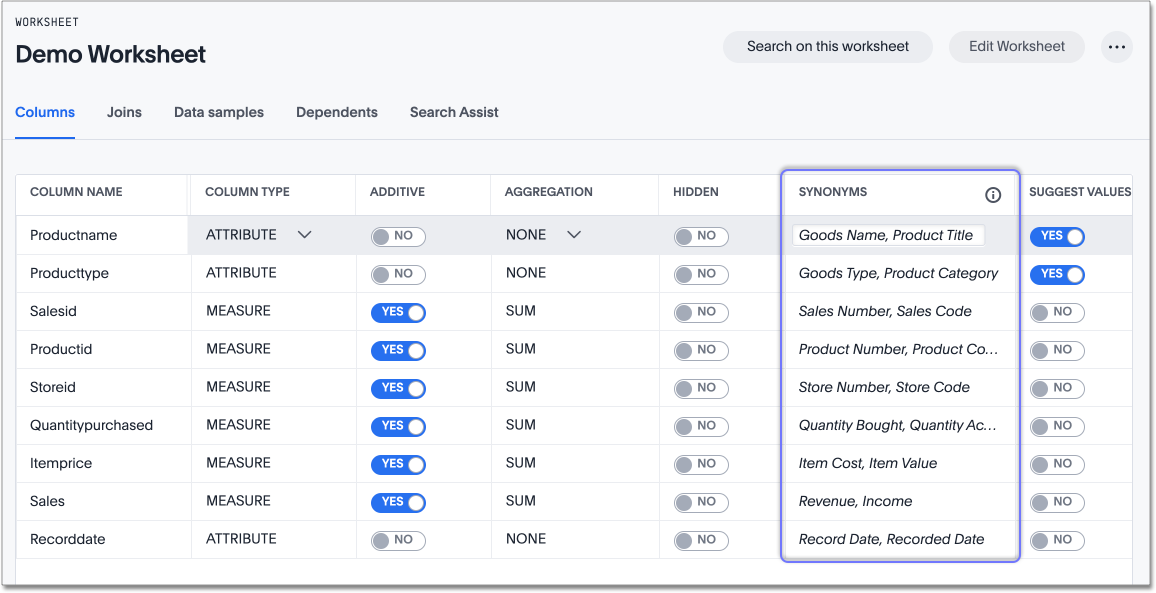Open the three-dot more options menu
Viewport: 1156px width, 593px height.
coord(1116,46)
